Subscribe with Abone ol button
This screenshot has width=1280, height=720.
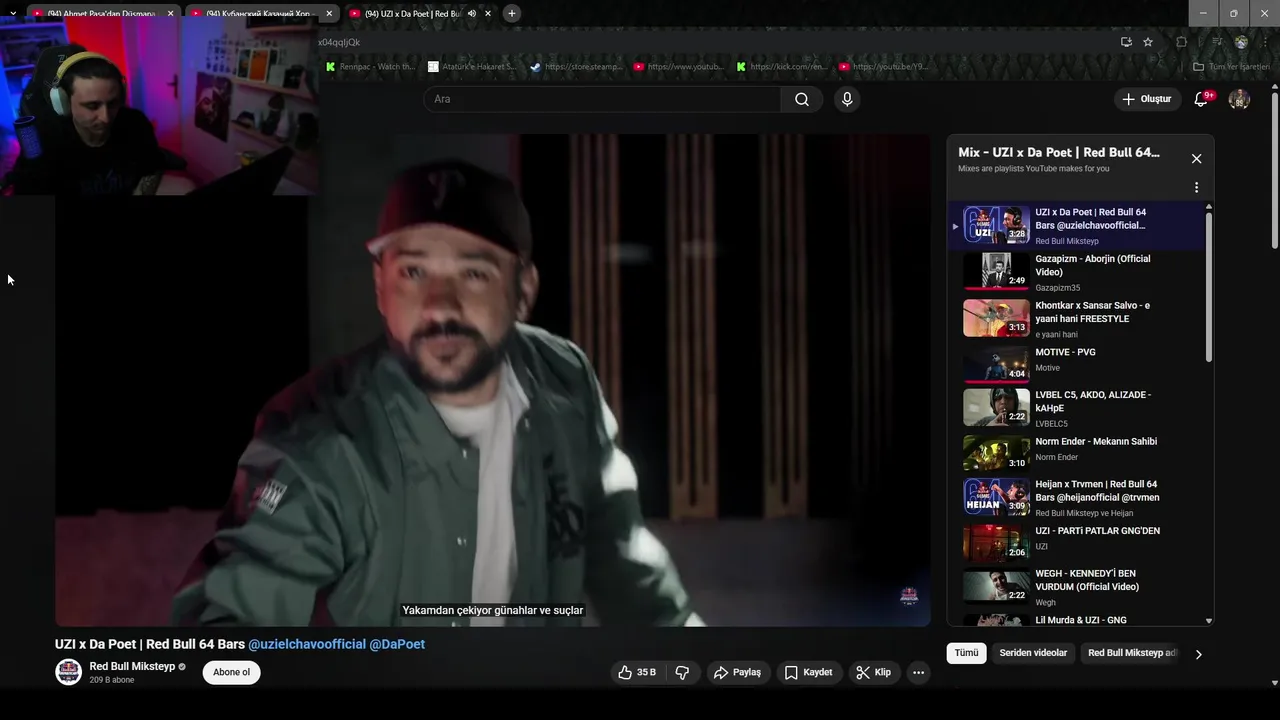[x=231, y=672]
